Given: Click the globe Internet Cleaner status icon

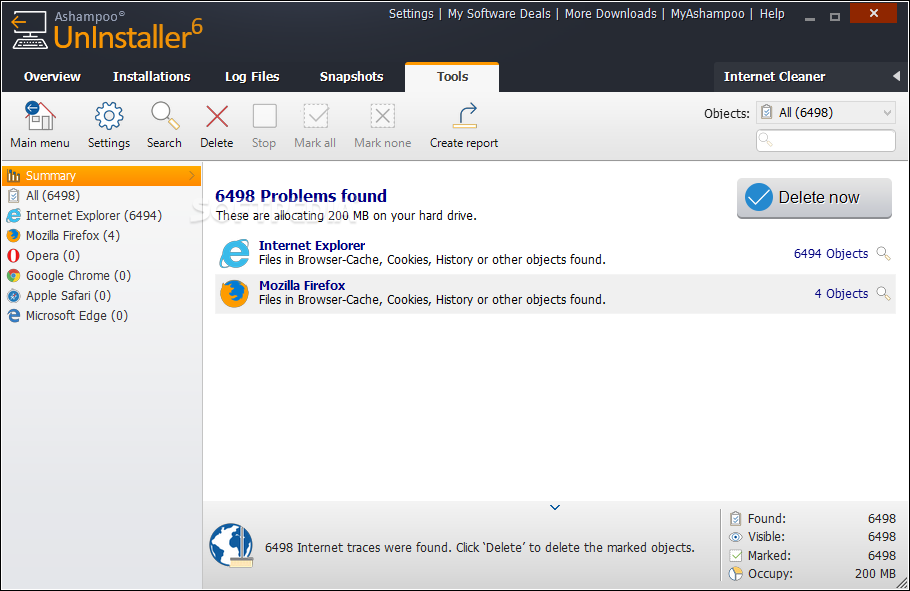Looking at the screenshot, I should tap(232, 546).
